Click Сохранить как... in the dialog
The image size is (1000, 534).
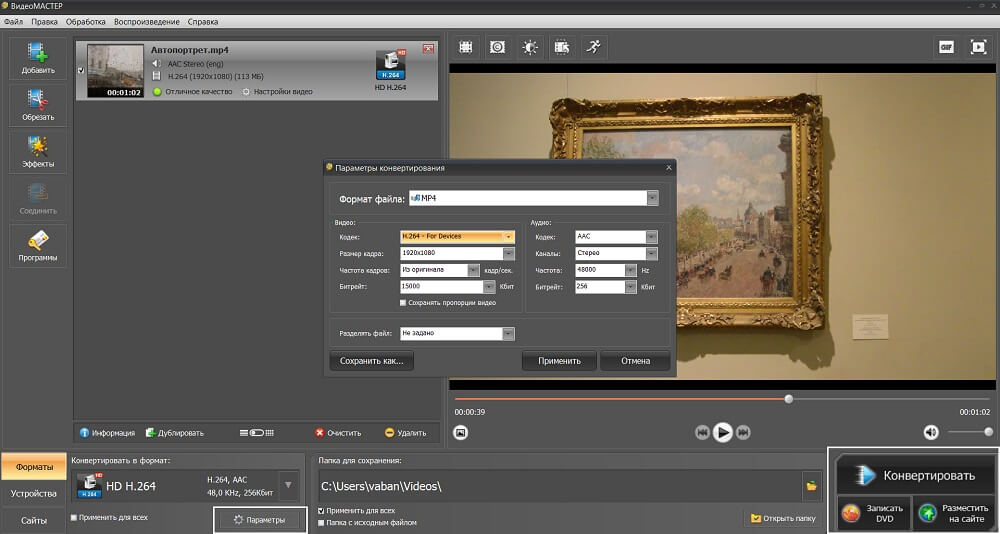(371, 361)
